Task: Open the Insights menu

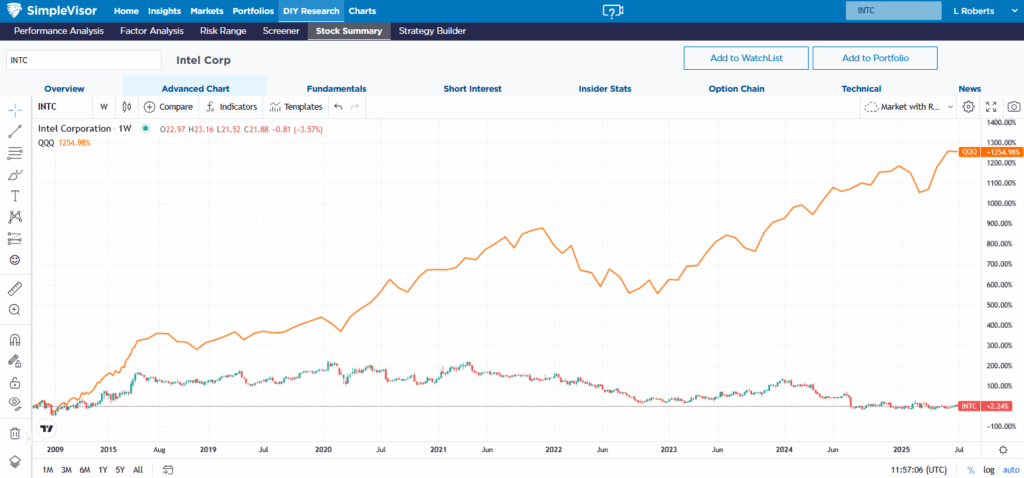Action: coord(164,11)
